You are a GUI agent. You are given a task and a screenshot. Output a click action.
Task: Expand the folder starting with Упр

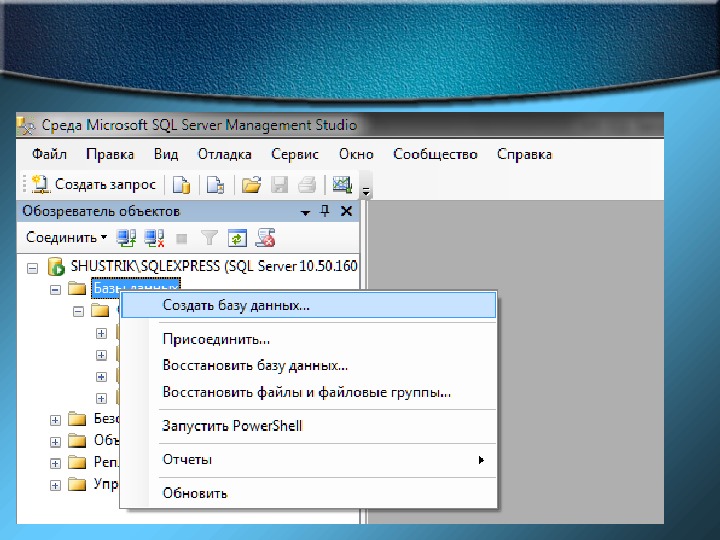click(x=56, y=485)
